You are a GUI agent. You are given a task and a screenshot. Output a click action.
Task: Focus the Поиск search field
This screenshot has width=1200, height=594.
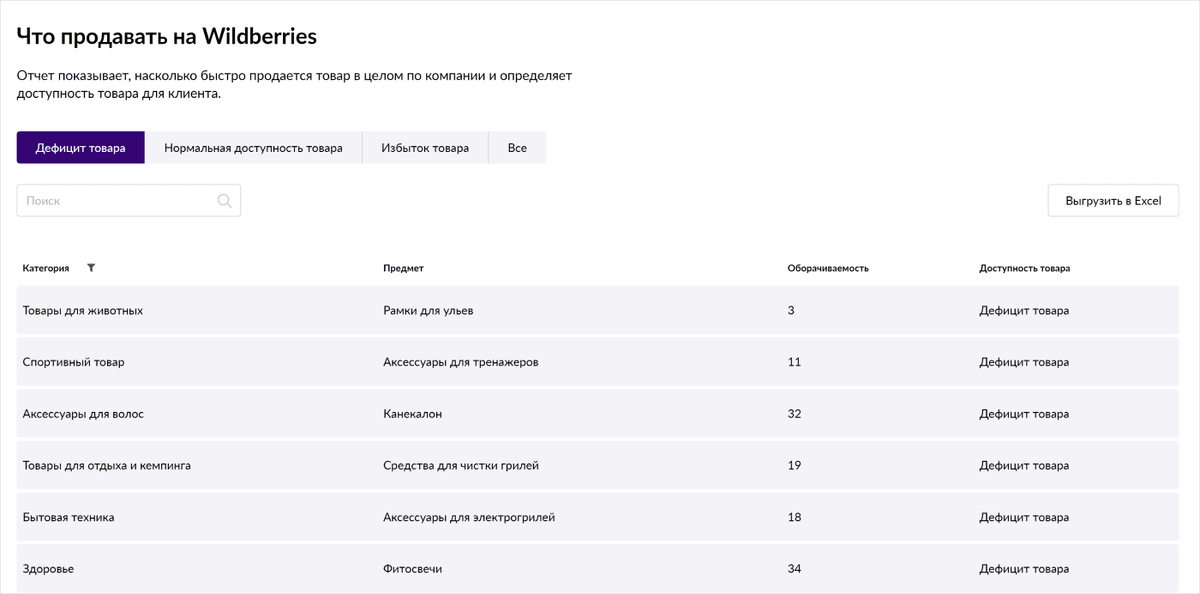129,201
